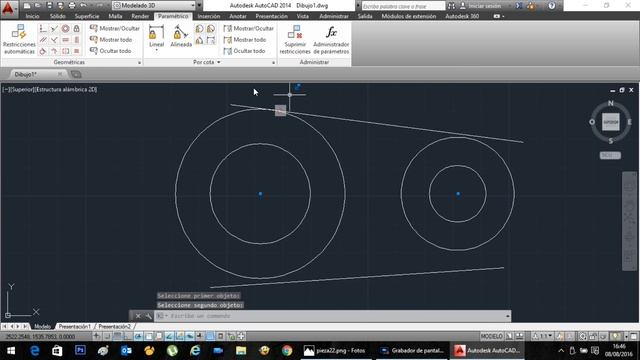Select the equal constraint icon
Viewport: 640px width, 360px height.
point(76,51)
